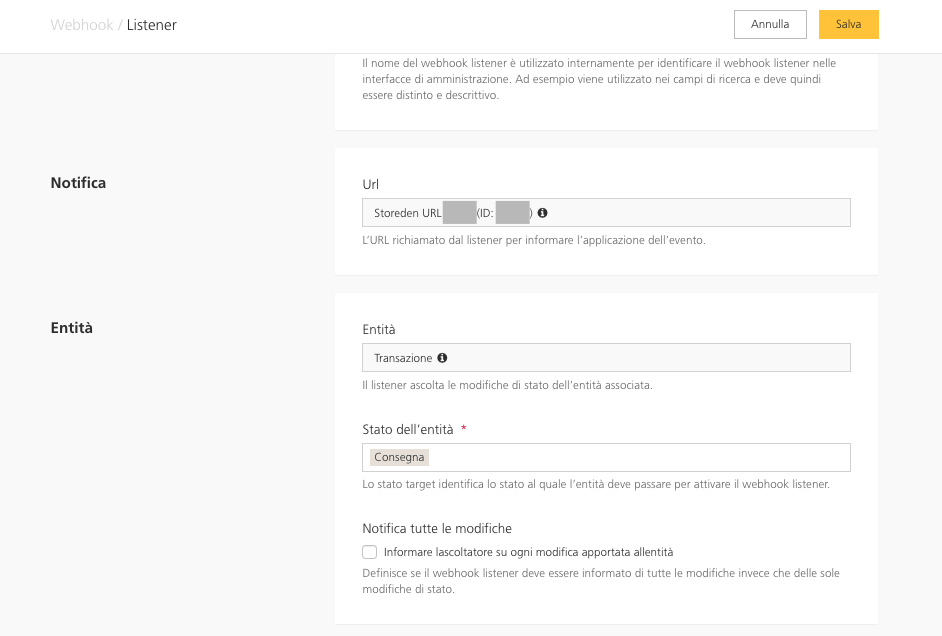This screenshot has height=636, width=942.
Task: Open the Stato dell'entità selection field
Action: point(640,457)
